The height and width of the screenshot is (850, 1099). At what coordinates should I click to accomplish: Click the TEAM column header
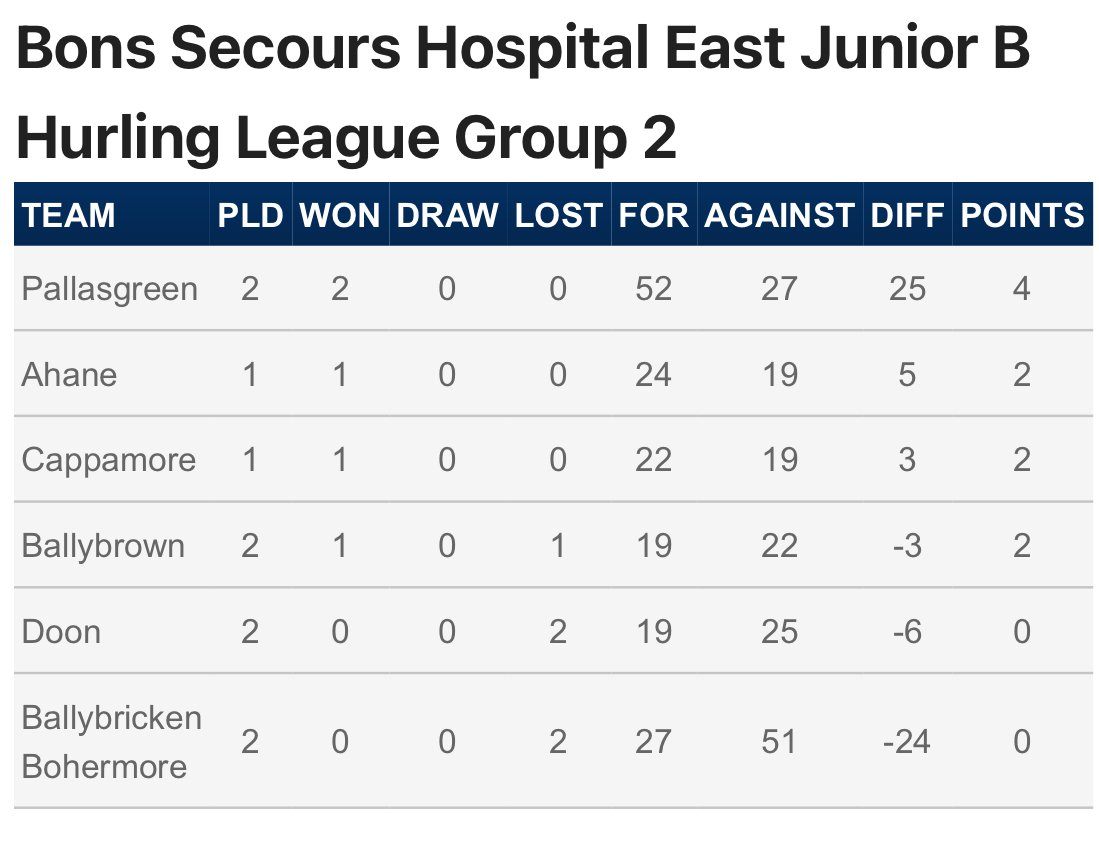click(x=68, y=214)
